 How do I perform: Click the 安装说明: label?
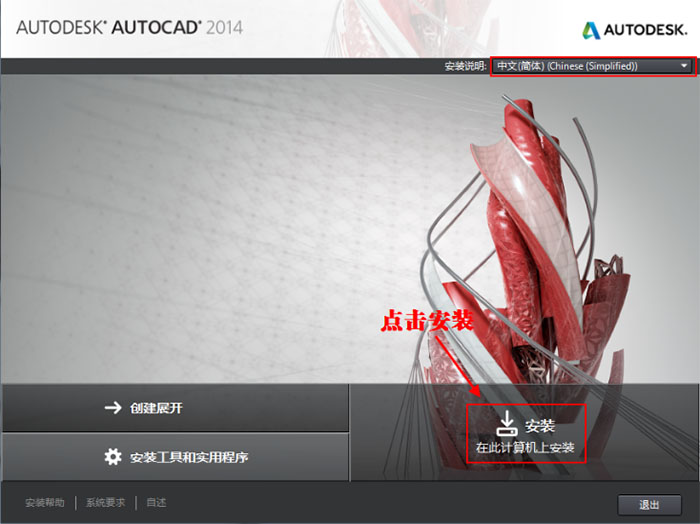[x=465, y=67]
